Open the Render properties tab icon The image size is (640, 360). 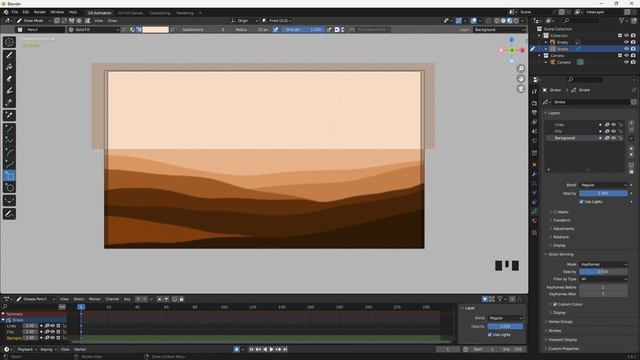point(535,104)
